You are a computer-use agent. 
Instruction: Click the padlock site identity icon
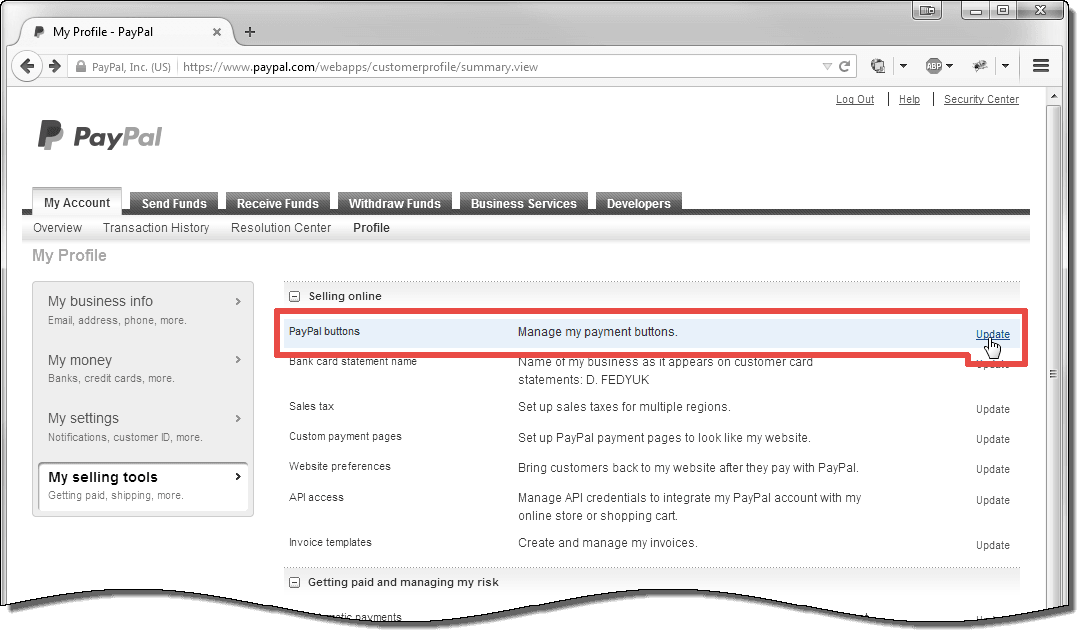[80, 67]
